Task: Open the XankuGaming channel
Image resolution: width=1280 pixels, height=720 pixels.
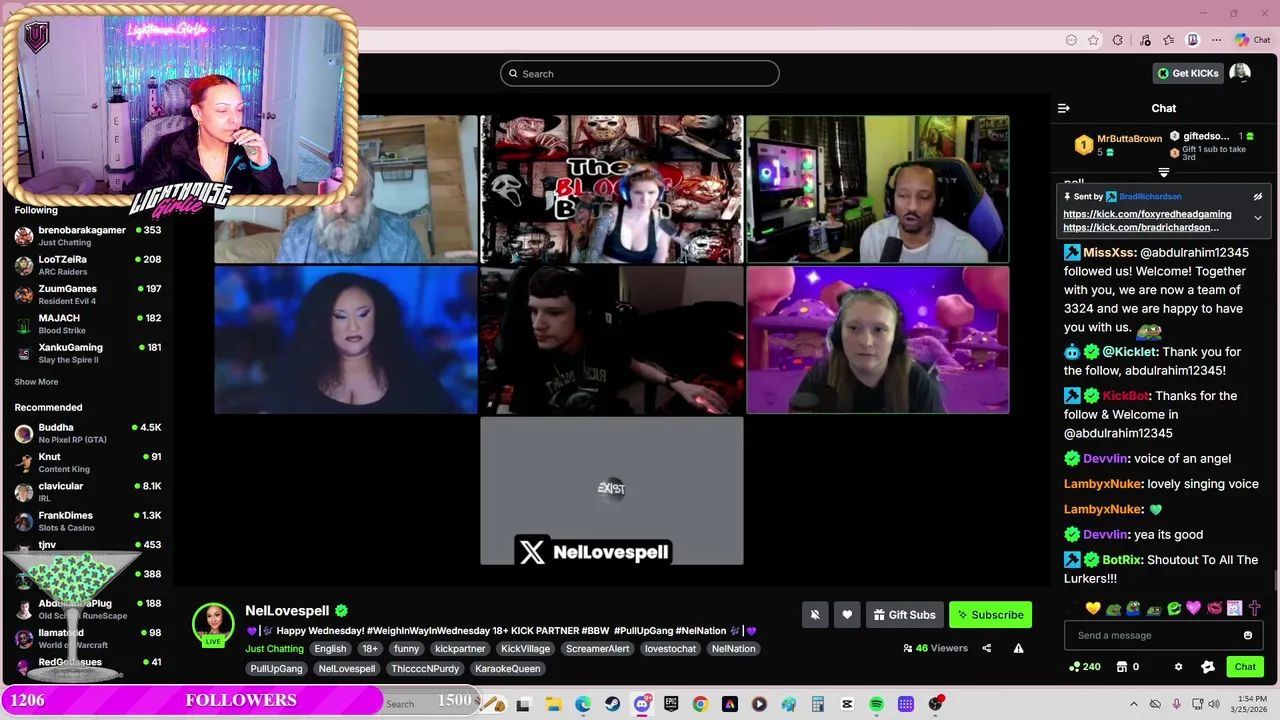Action: [x=88, y=353]
